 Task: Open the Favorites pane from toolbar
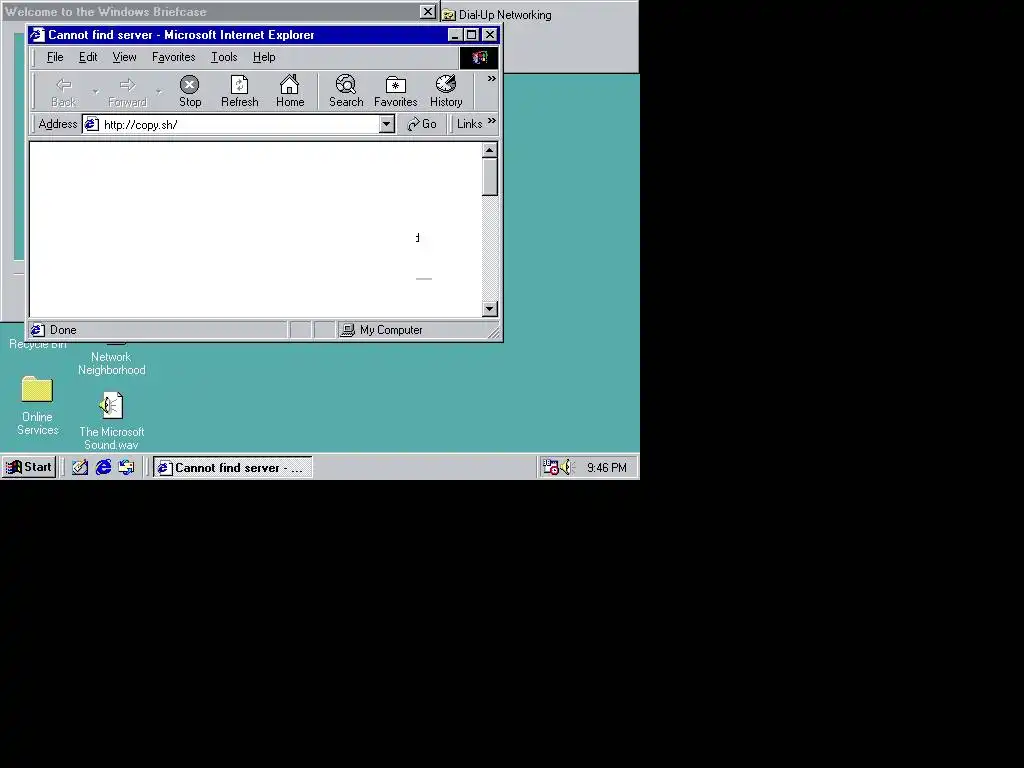coord(395,91)
